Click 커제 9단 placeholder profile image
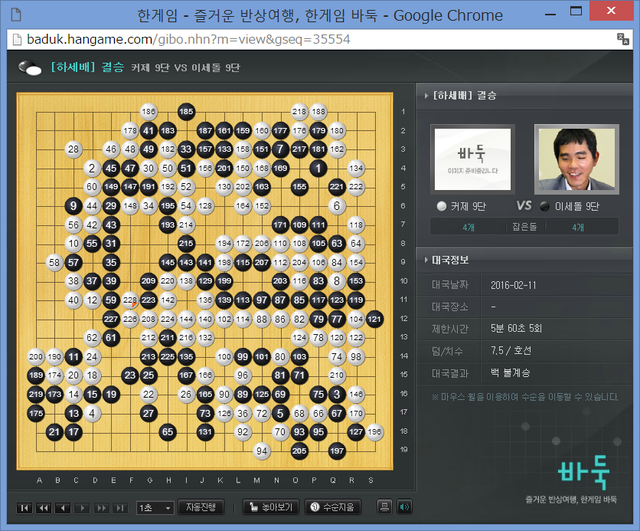The height and width of the screenshot is (531, 640). point(472,159)
